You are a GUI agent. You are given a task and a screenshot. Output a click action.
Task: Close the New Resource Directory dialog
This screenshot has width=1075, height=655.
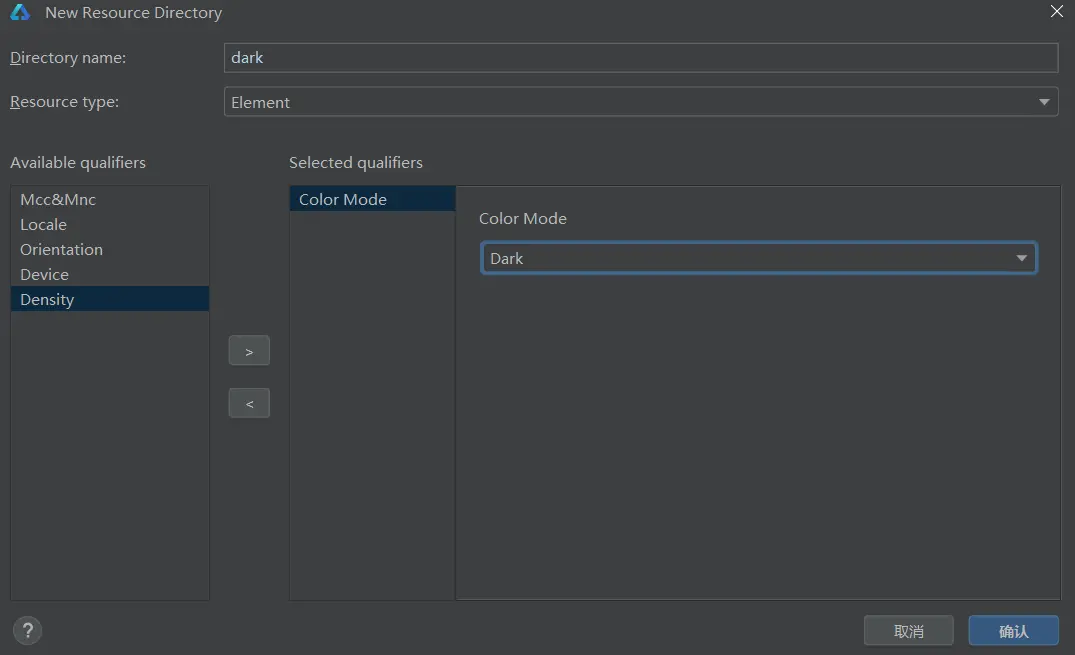pos(1056,12)
